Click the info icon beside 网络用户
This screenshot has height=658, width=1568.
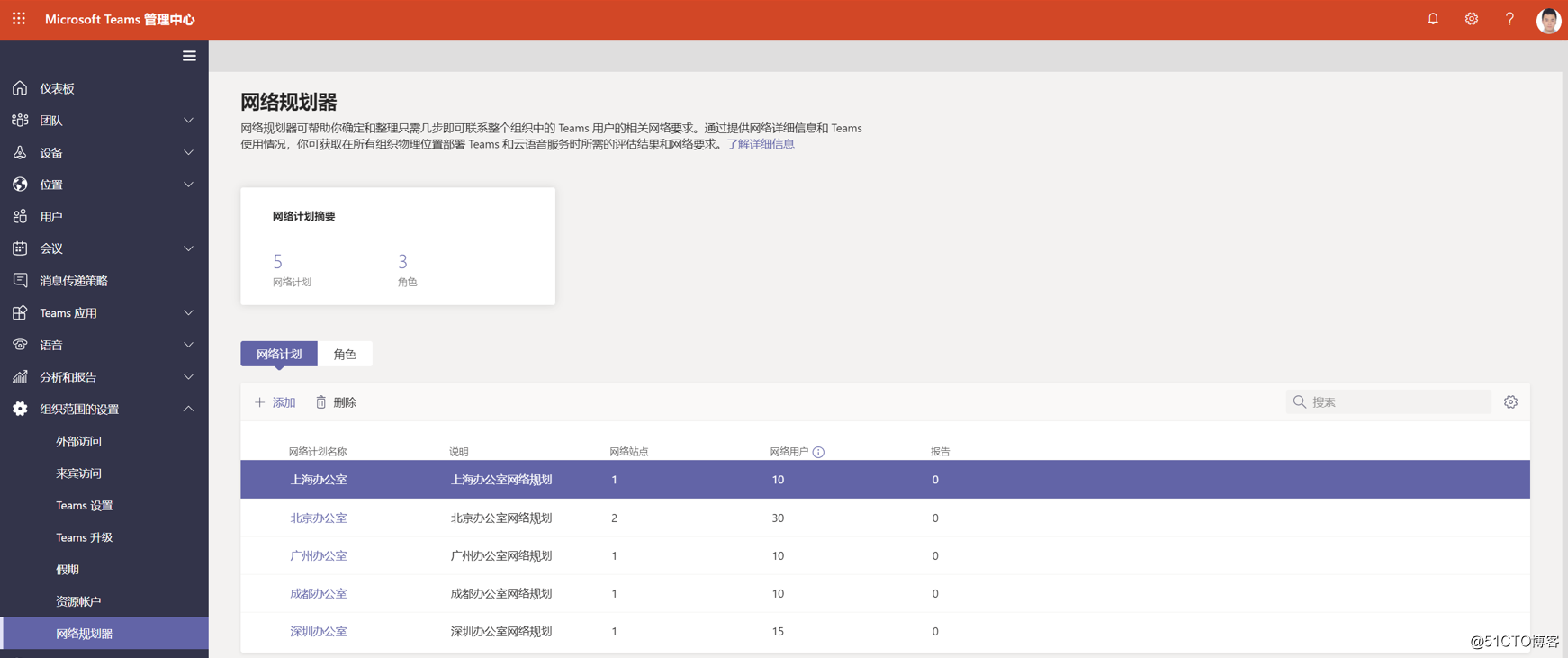(818, 452)
